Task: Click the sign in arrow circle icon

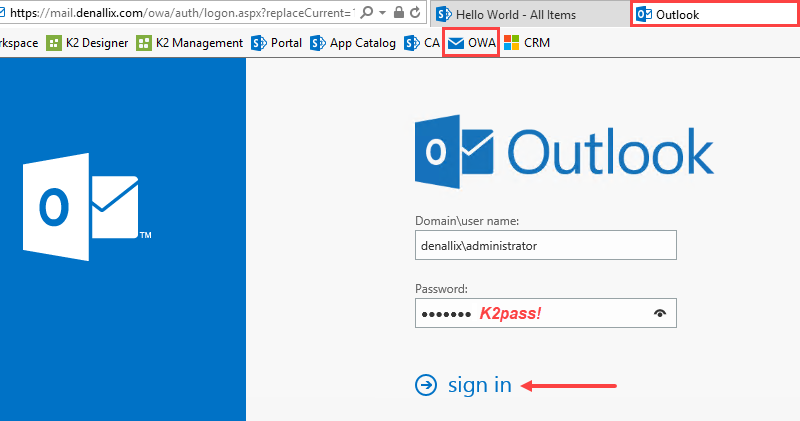Action: [x=426, y=385]
